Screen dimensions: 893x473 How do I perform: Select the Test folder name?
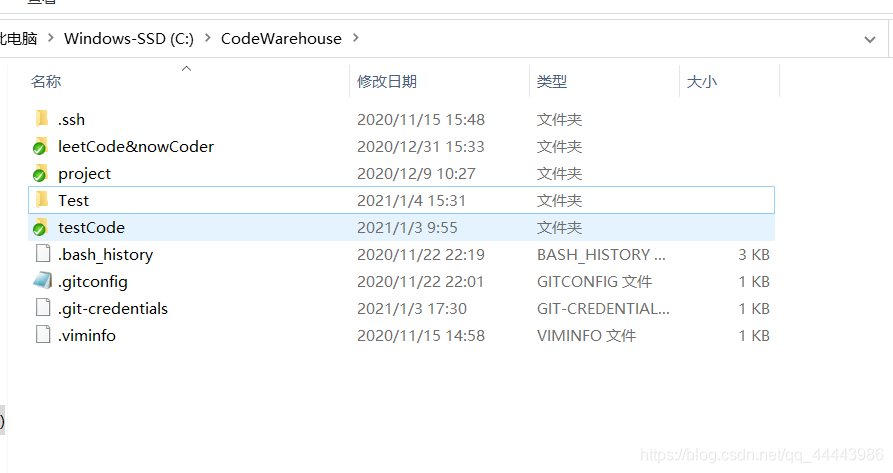pyautogui.click(x=73, y=200)
